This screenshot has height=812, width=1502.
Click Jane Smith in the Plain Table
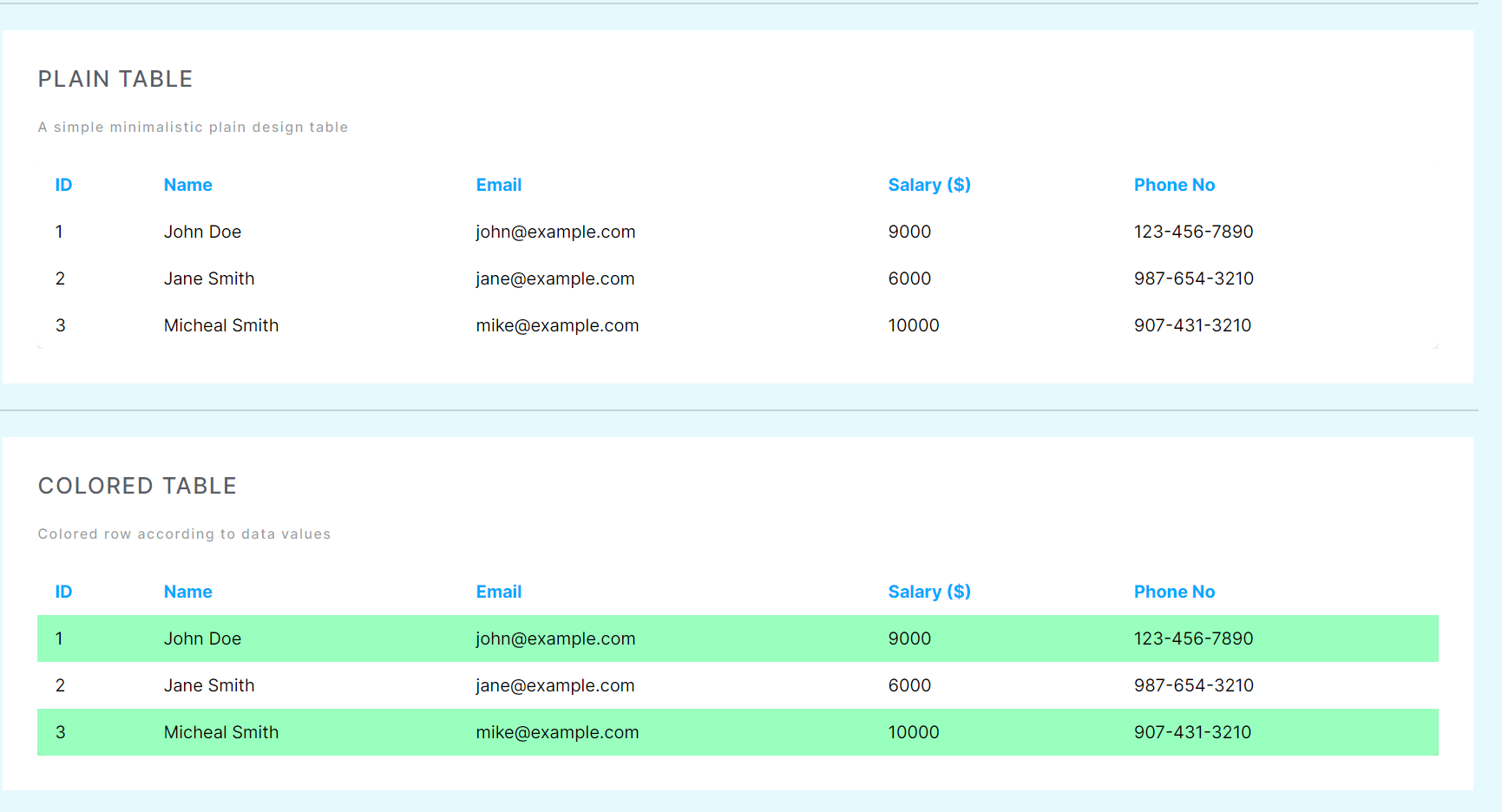(209, 278)
